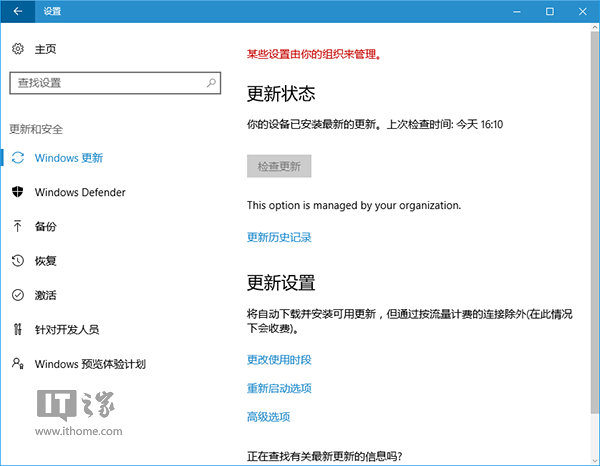
Task: Go to 备份 section
Action: click(46, 226)
